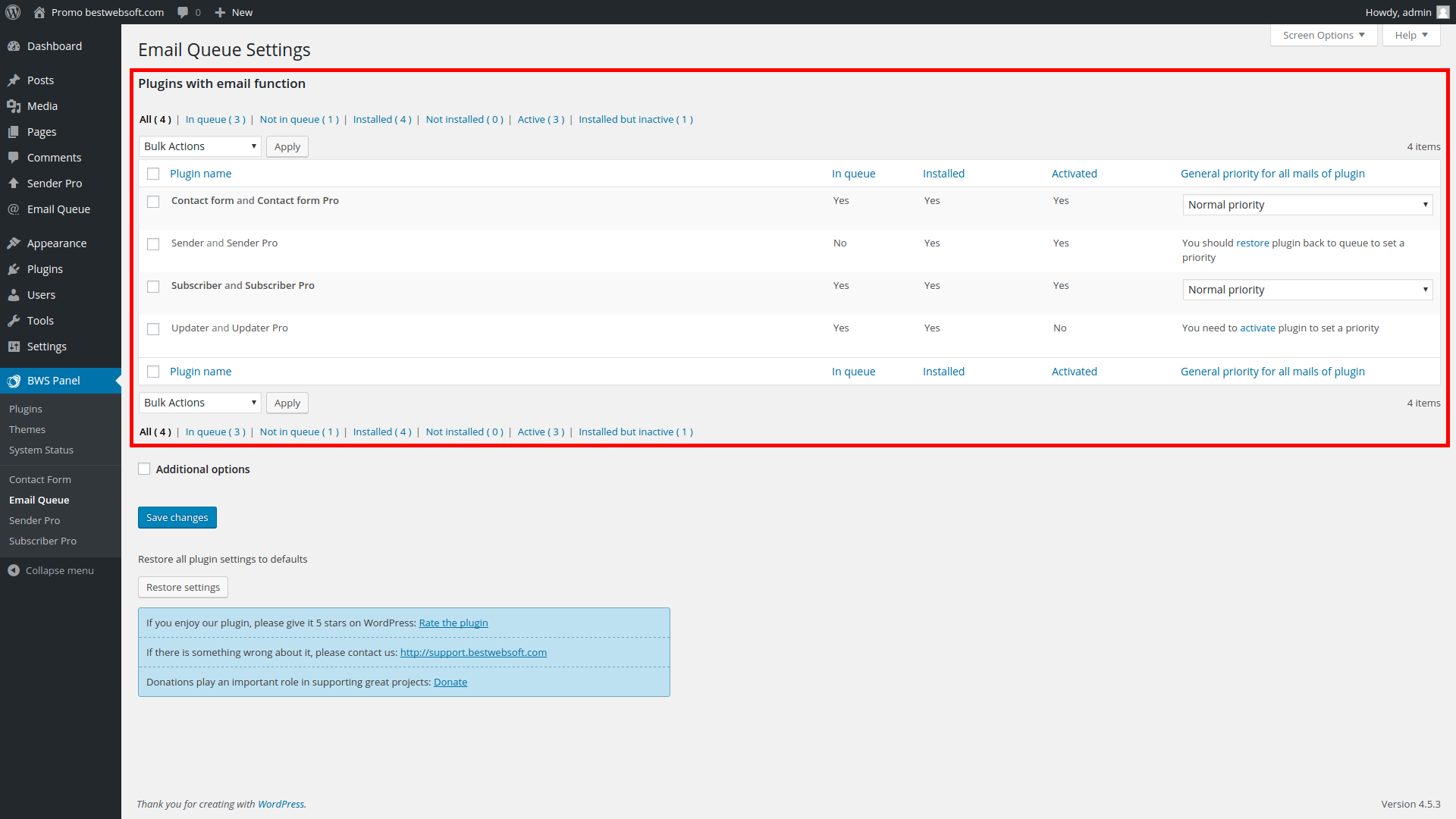Viewport: 1456px width, 819px height.
Task: Open Contact form priority dropdown
Action: (x=1307, y=205)
